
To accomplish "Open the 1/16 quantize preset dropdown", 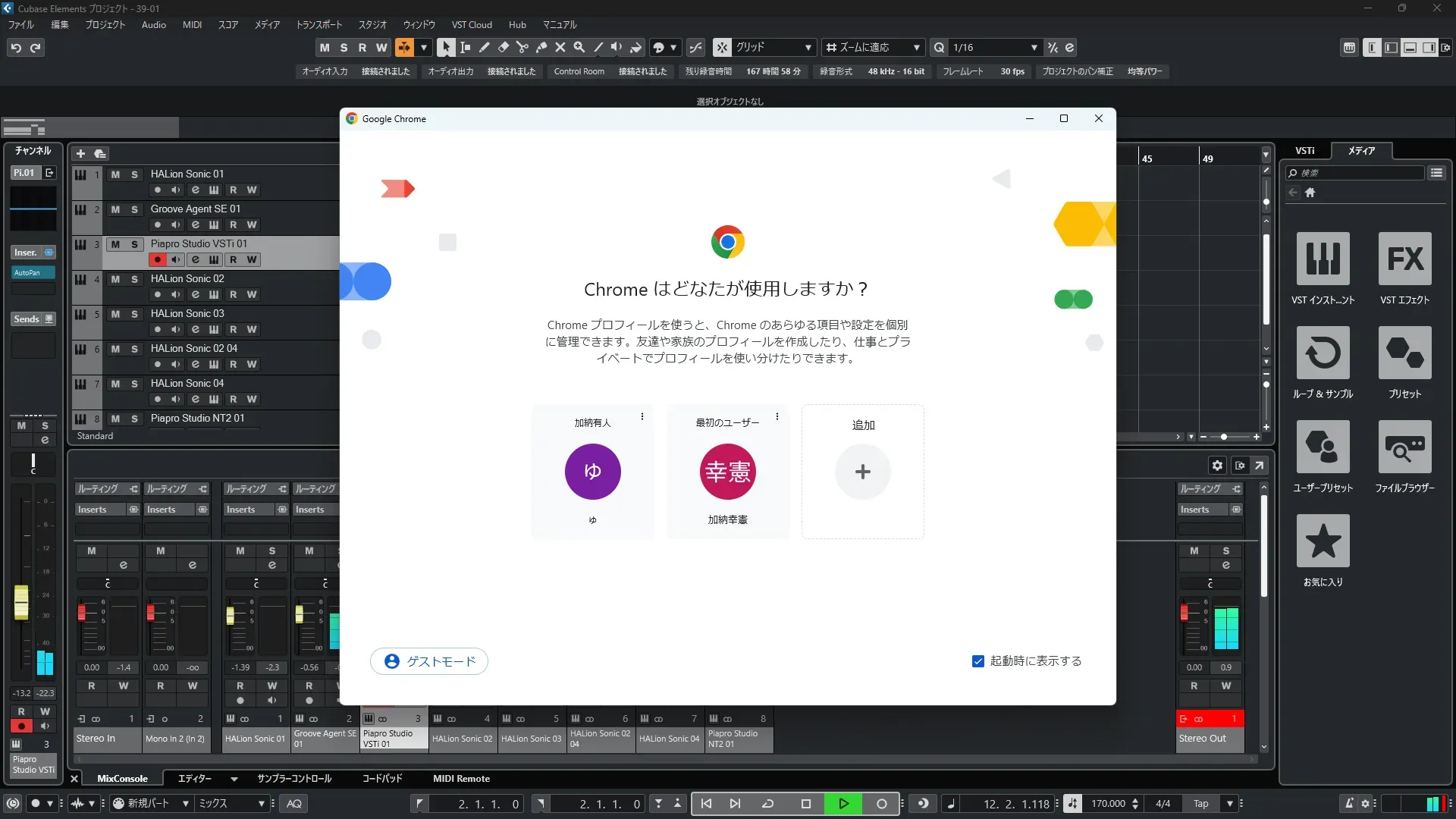I will click(1034, 47).
